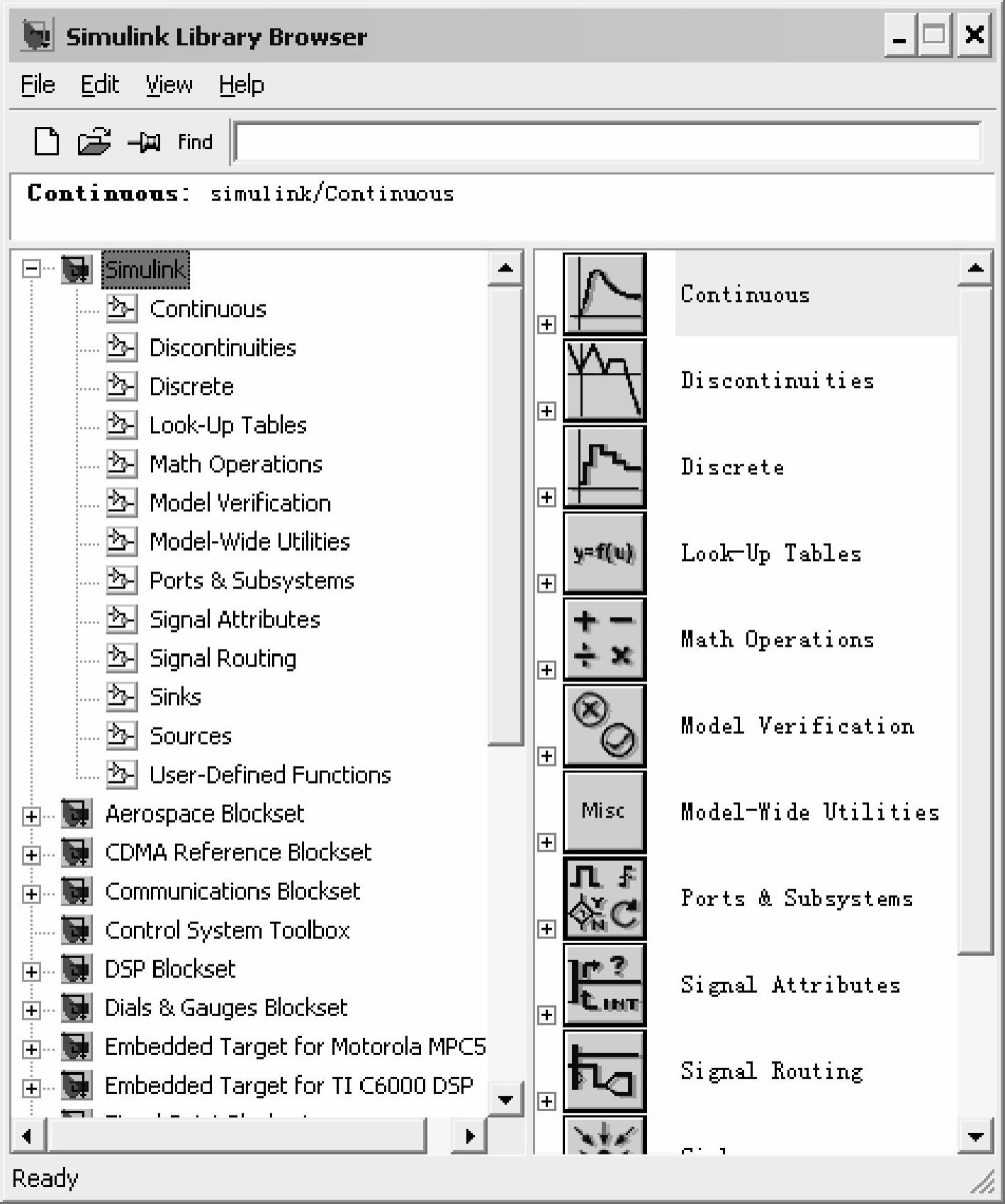Select the Discrete library block icon
This screenshot has height=1204, width=1005.
point(605,467)
